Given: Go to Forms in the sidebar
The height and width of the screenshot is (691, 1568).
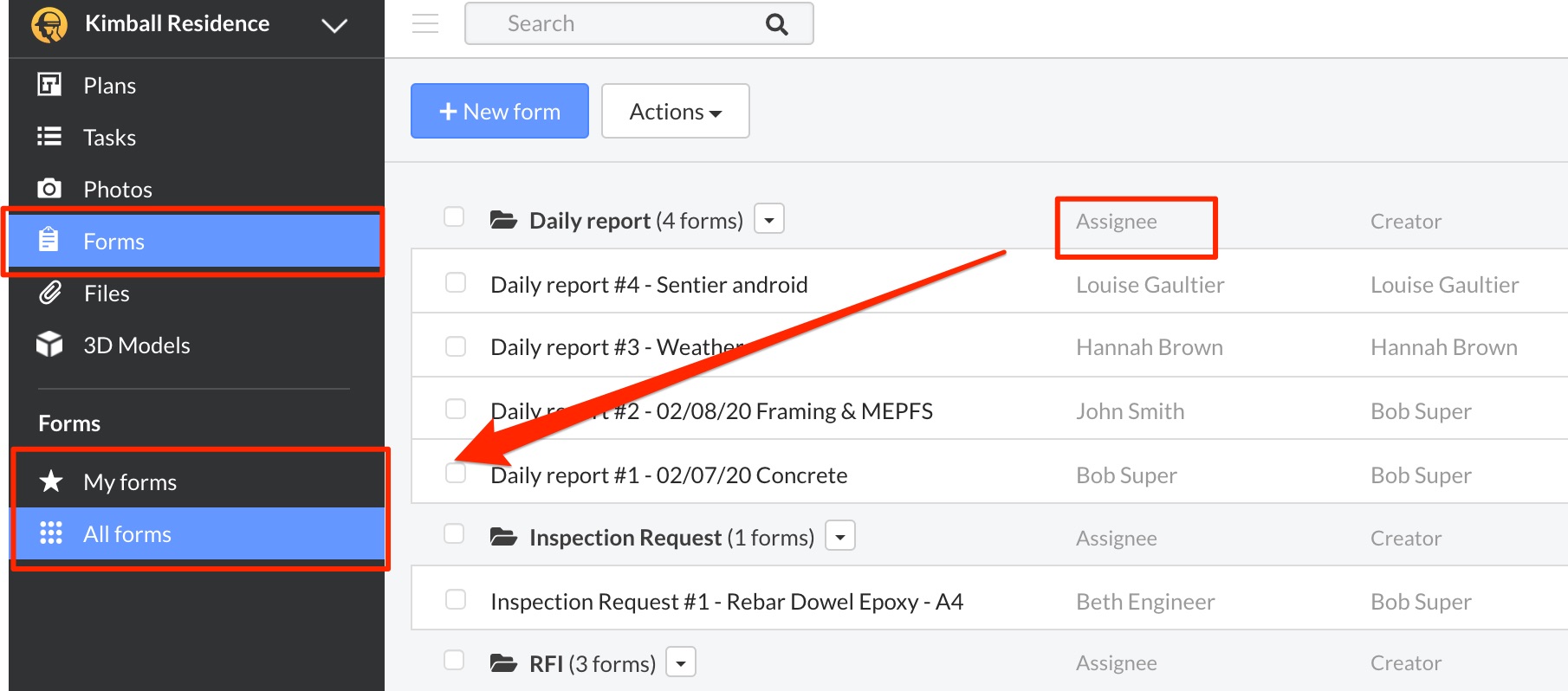Looking at the screenshot, I should [113, 242].
